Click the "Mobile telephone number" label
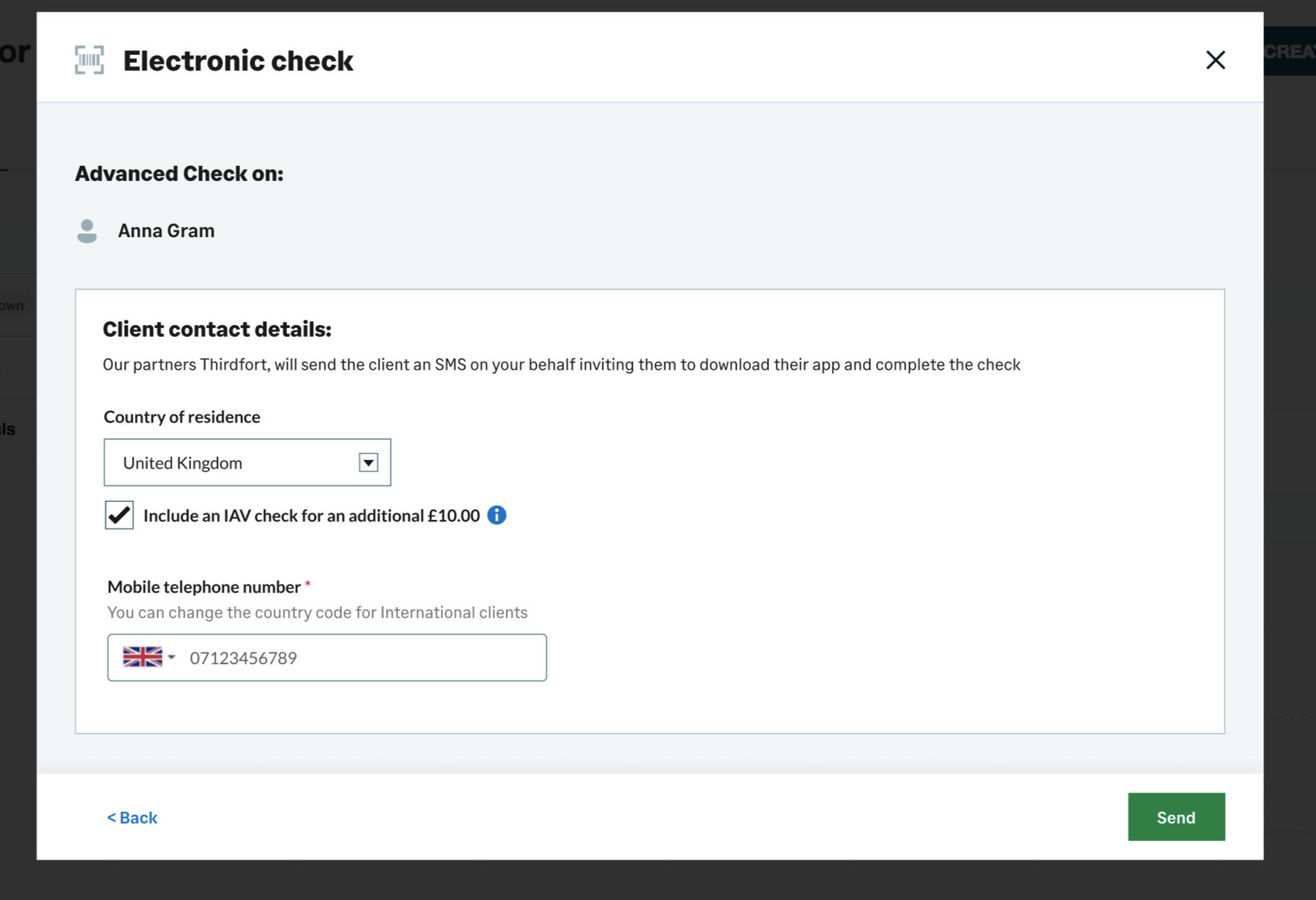The image size is (1316, 900). point(203,587)
